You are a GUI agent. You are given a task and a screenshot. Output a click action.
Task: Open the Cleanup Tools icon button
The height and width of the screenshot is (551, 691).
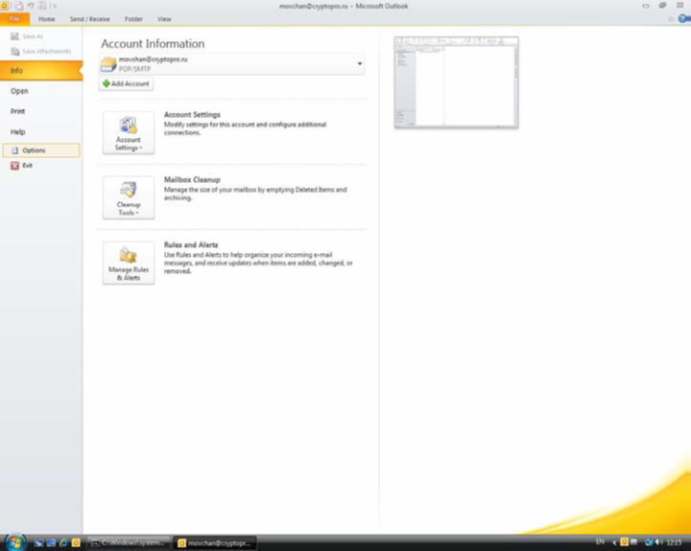coord(128,197)
